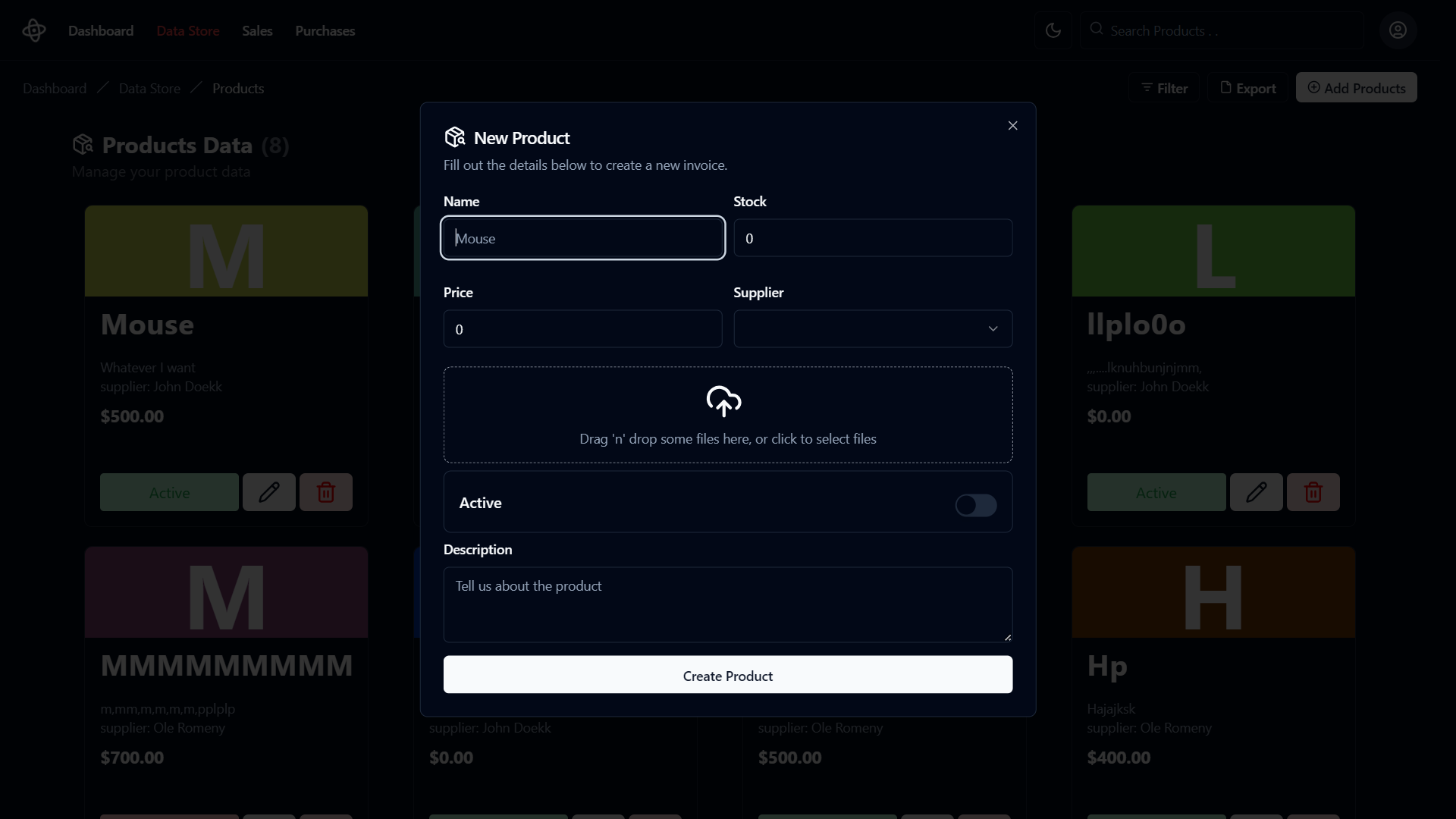1456x819 pixels.
Task: Click the Active button on Mouse card
Action: 169,492
